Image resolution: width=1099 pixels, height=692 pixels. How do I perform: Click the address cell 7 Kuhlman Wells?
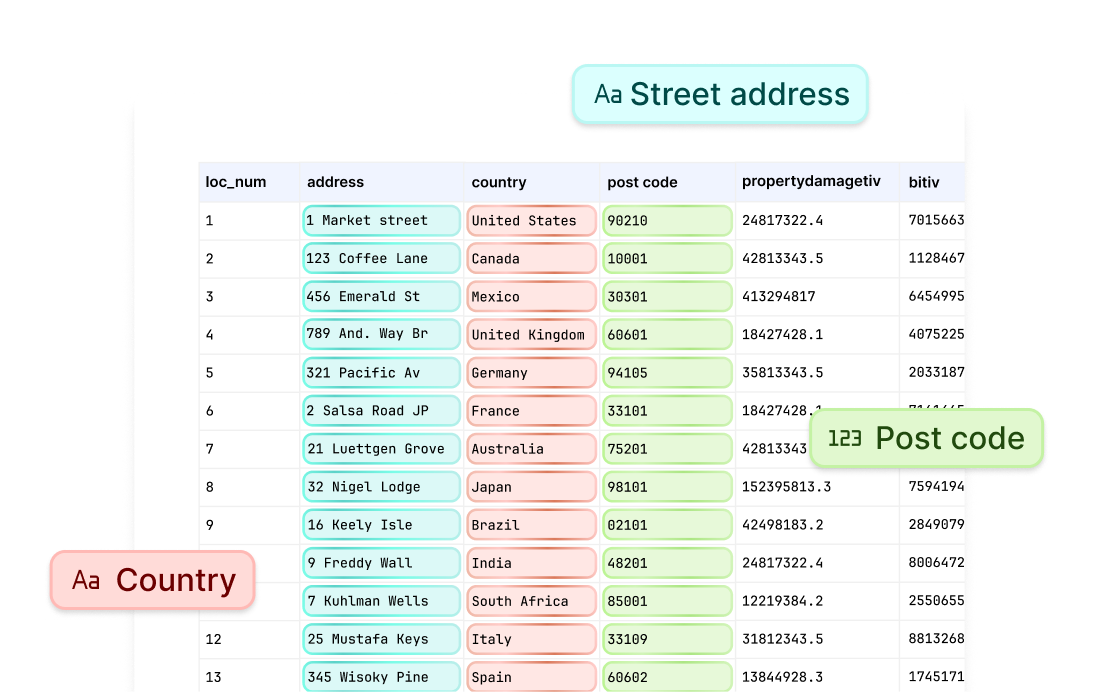click(381, 601)
